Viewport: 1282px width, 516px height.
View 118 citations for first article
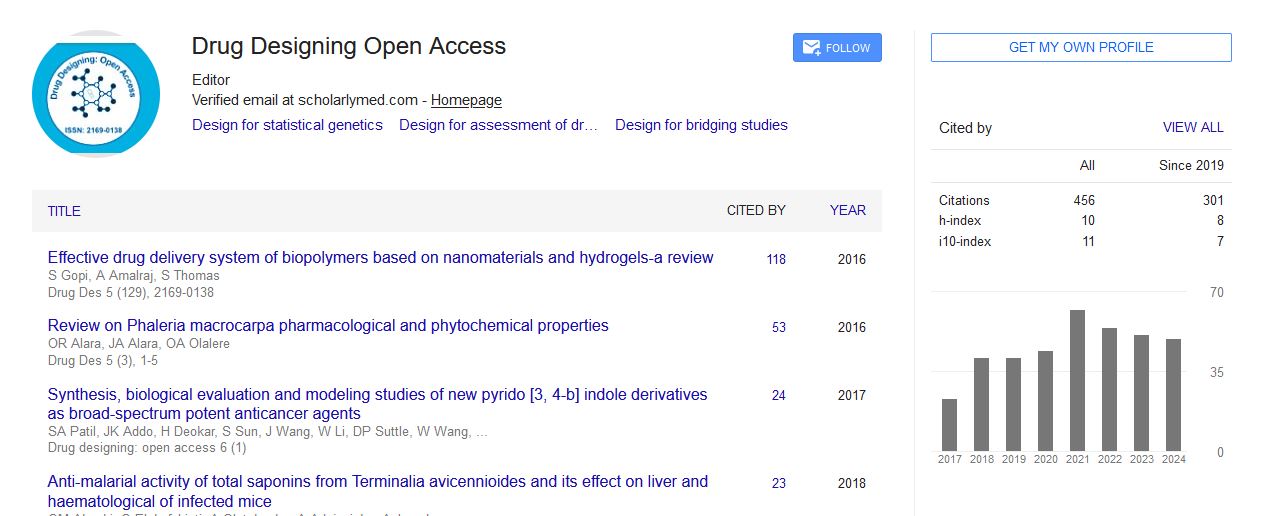776,260
